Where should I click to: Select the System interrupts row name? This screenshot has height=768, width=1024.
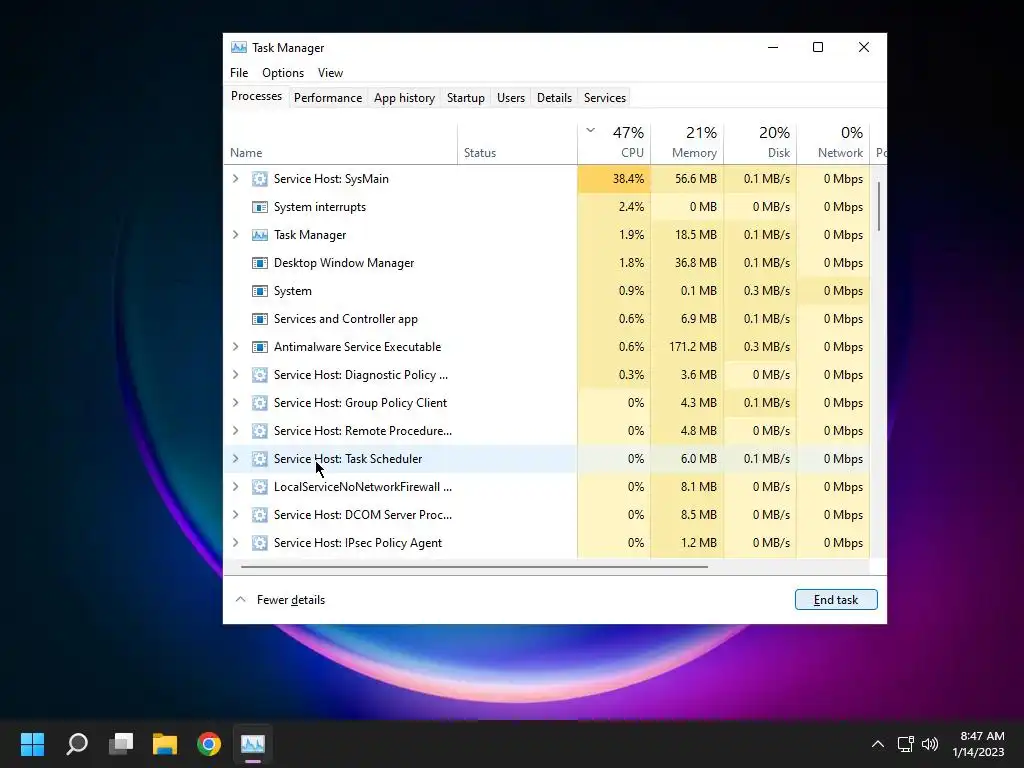click(320, 207)
